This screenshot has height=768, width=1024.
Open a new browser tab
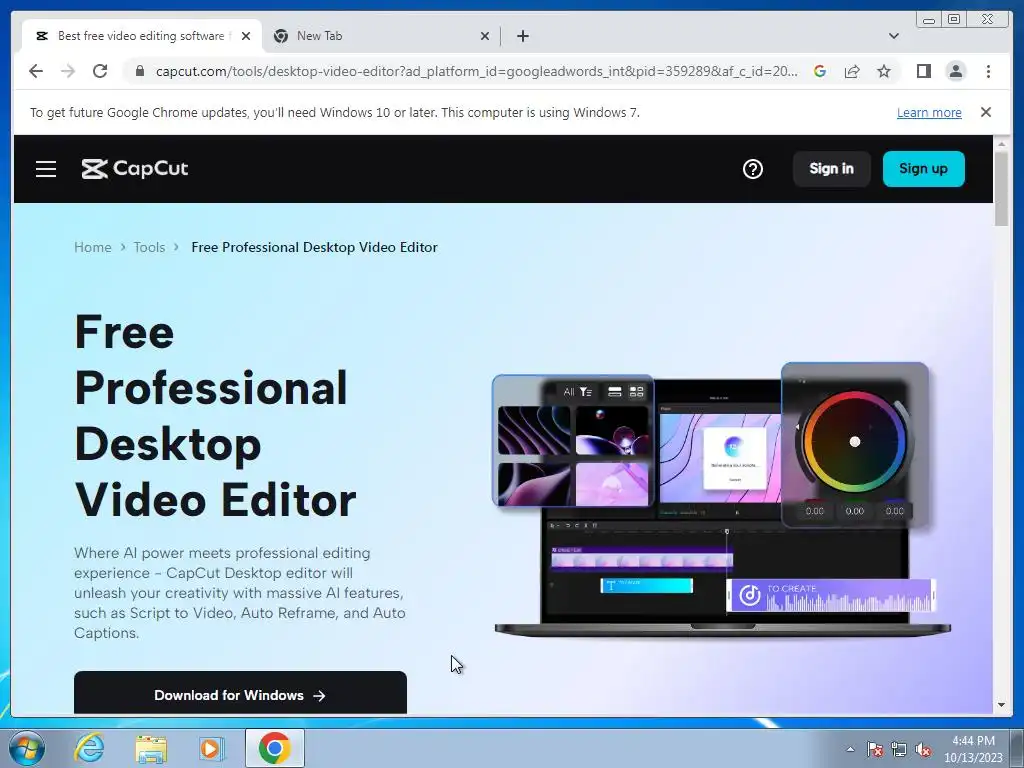[522, 36]
